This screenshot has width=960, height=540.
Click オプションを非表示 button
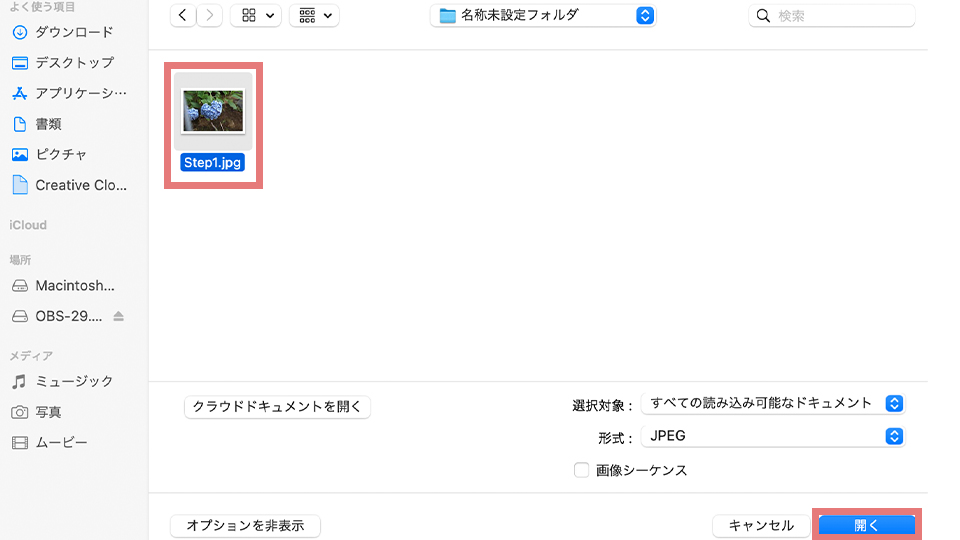[245, 525]
